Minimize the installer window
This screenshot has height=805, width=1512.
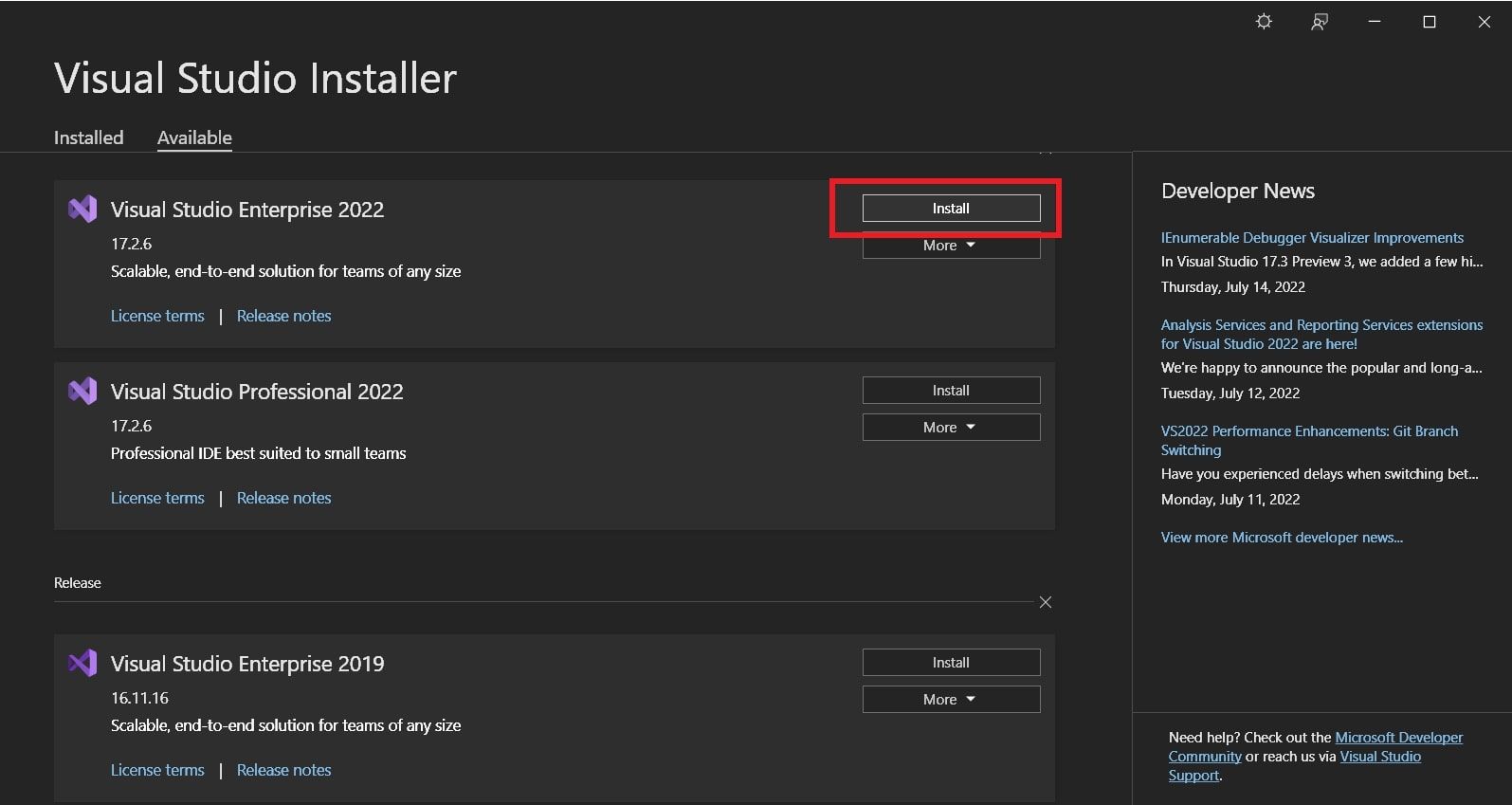point(1375,22)
